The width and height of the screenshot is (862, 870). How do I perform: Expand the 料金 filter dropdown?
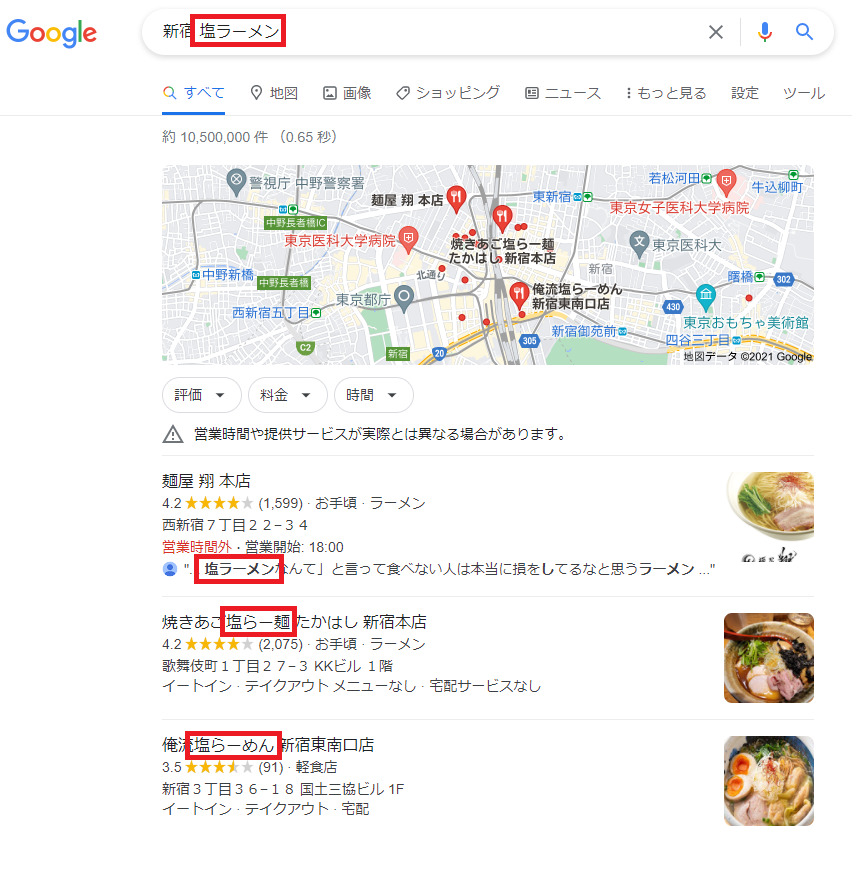coord(287,395)
